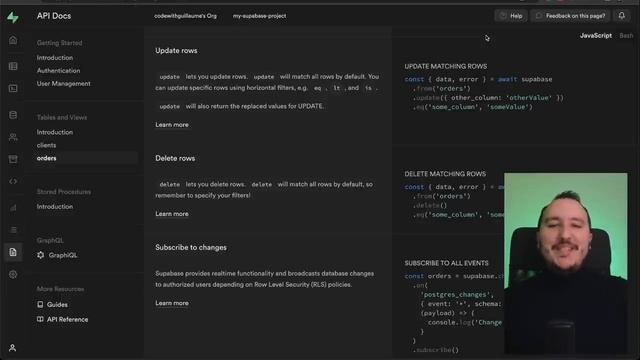Open the Project Settings gear icon
The width and height of the screenshot is (640, 360).
click(x=13, y=274)
